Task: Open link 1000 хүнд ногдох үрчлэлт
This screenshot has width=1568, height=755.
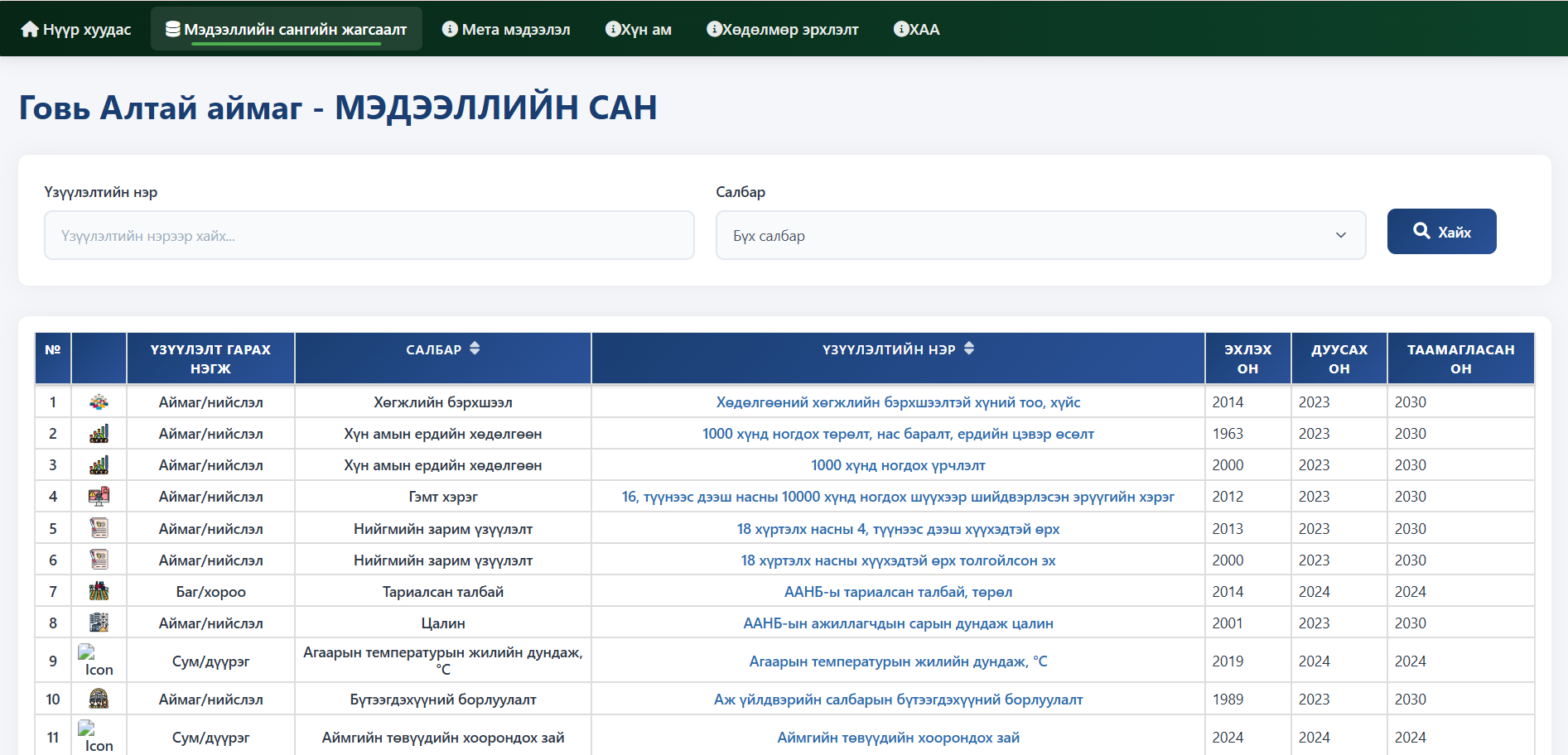Action: pos(898,465)
